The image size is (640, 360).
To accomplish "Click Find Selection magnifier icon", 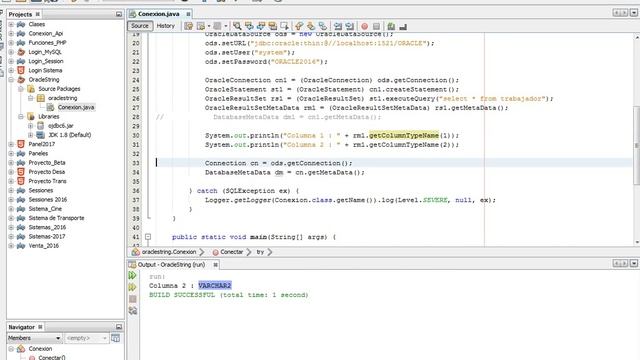I will pyautogui.click(x=237, y=26).
